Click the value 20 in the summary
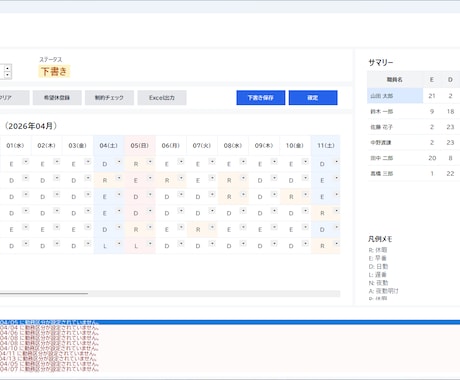This screenshot has width=460, height=380. coord(432,158)
